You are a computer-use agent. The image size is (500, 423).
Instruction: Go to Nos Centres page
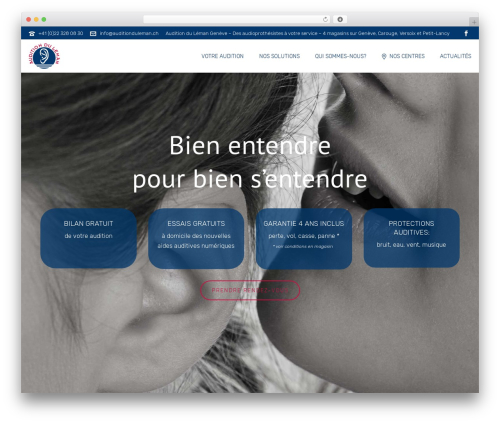[x=407, y=56]
